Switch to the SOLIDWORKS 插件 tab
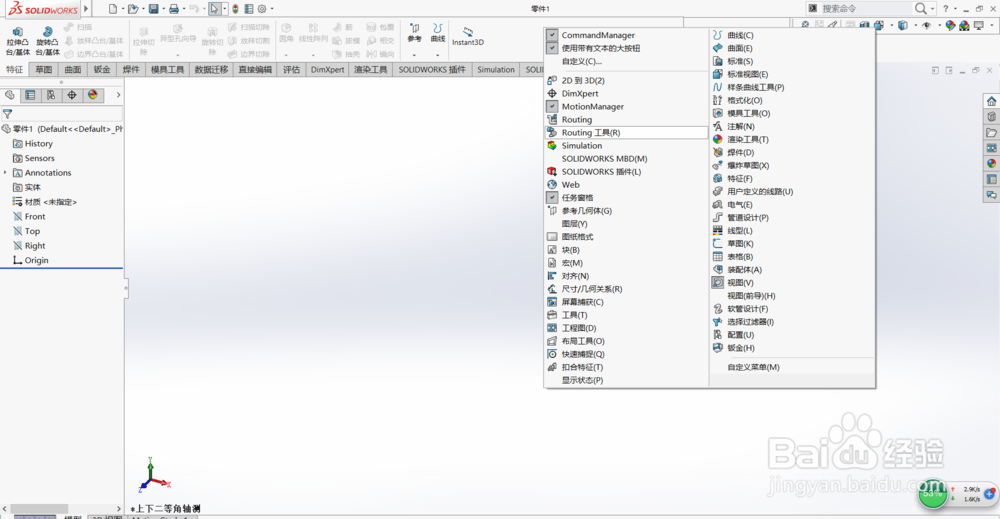 (432, 69)
